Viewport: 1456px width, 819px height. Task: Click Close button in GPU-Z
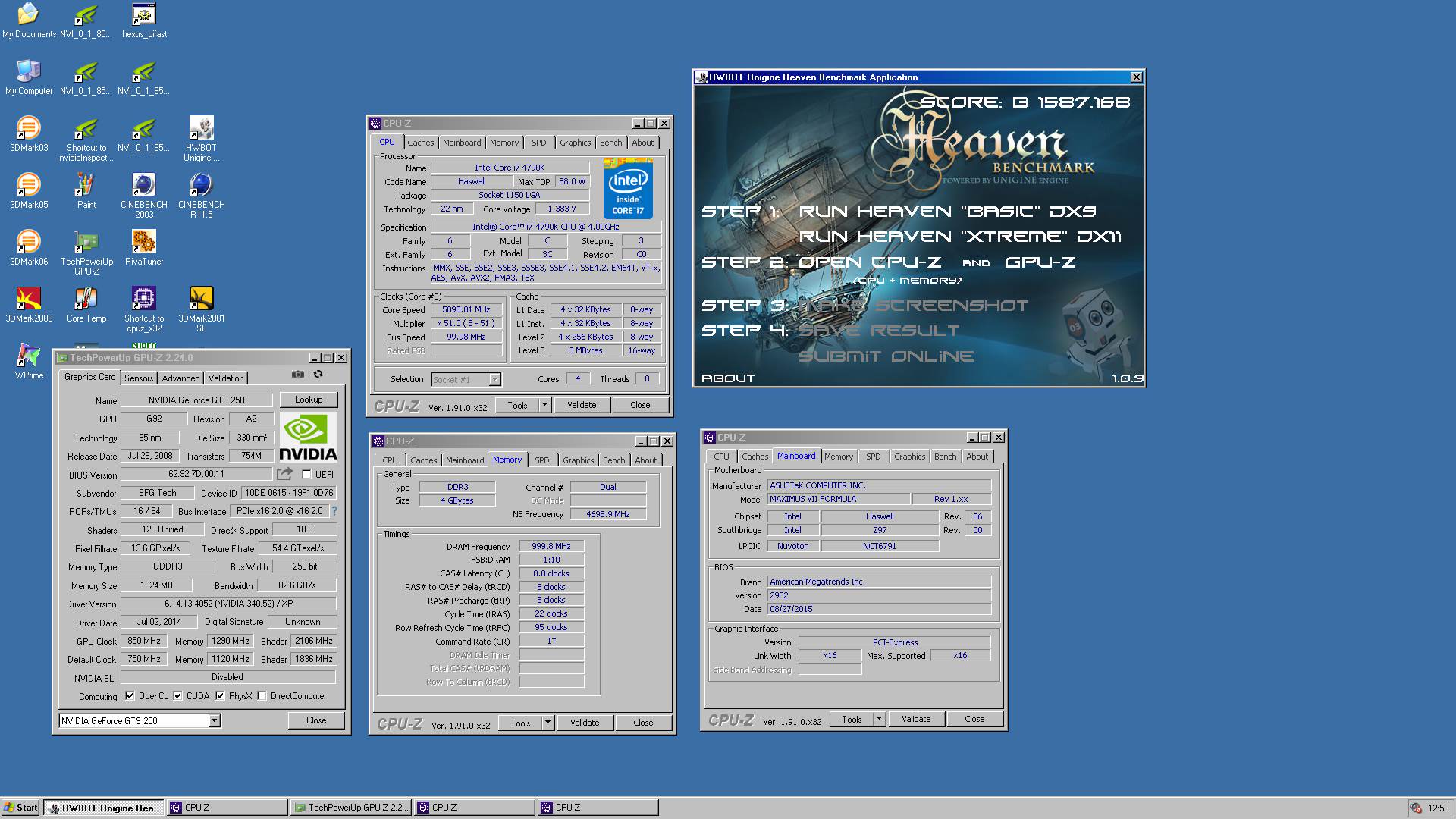pos(316,720)
